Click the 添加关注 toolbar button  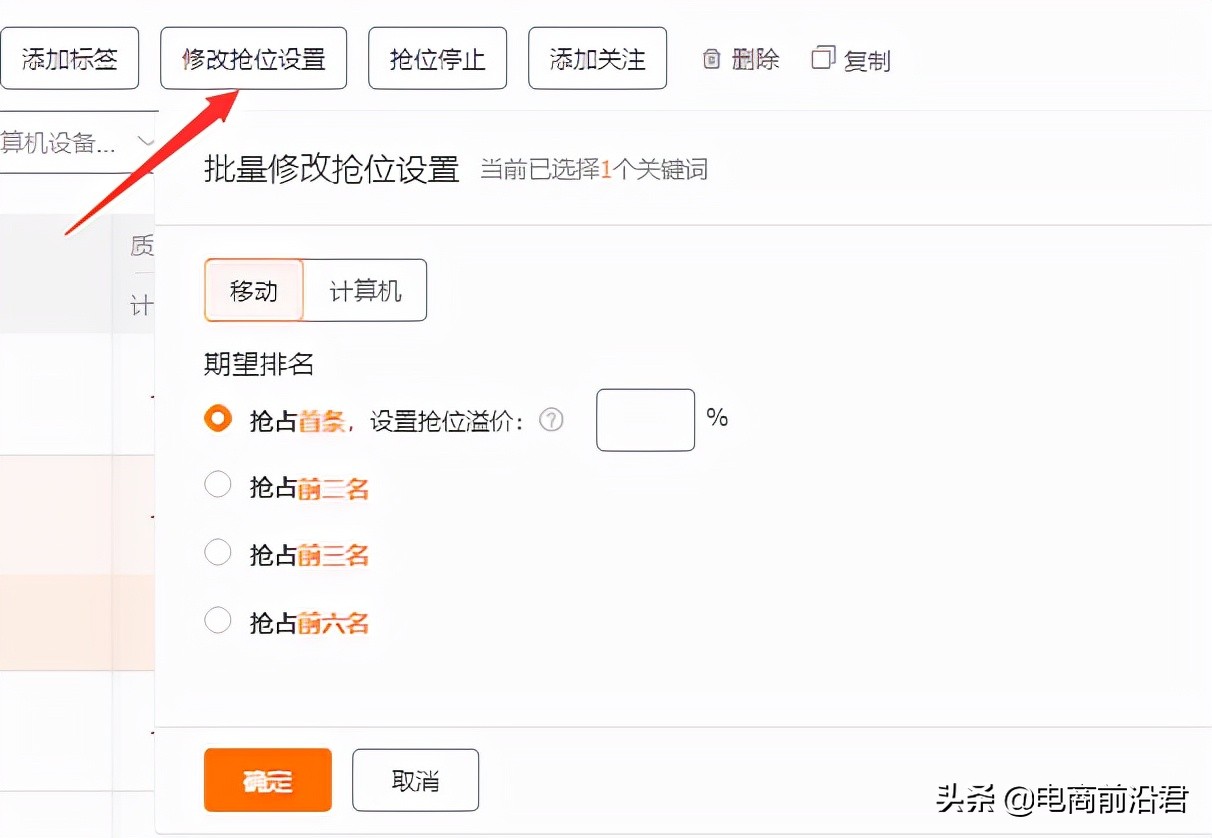[597, 57]
